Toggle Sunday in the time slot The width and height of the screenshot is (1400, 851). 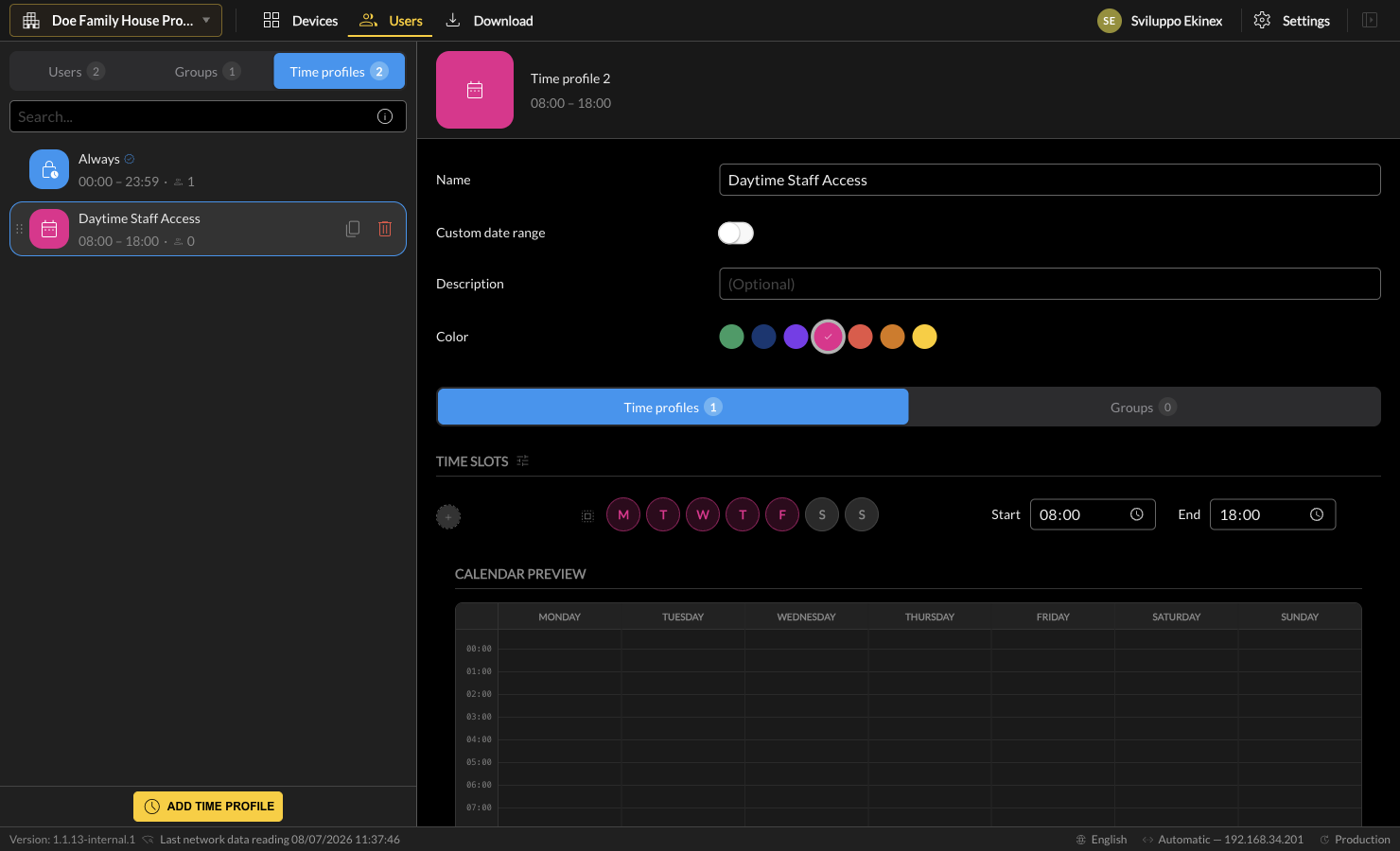tap(862, 514)
